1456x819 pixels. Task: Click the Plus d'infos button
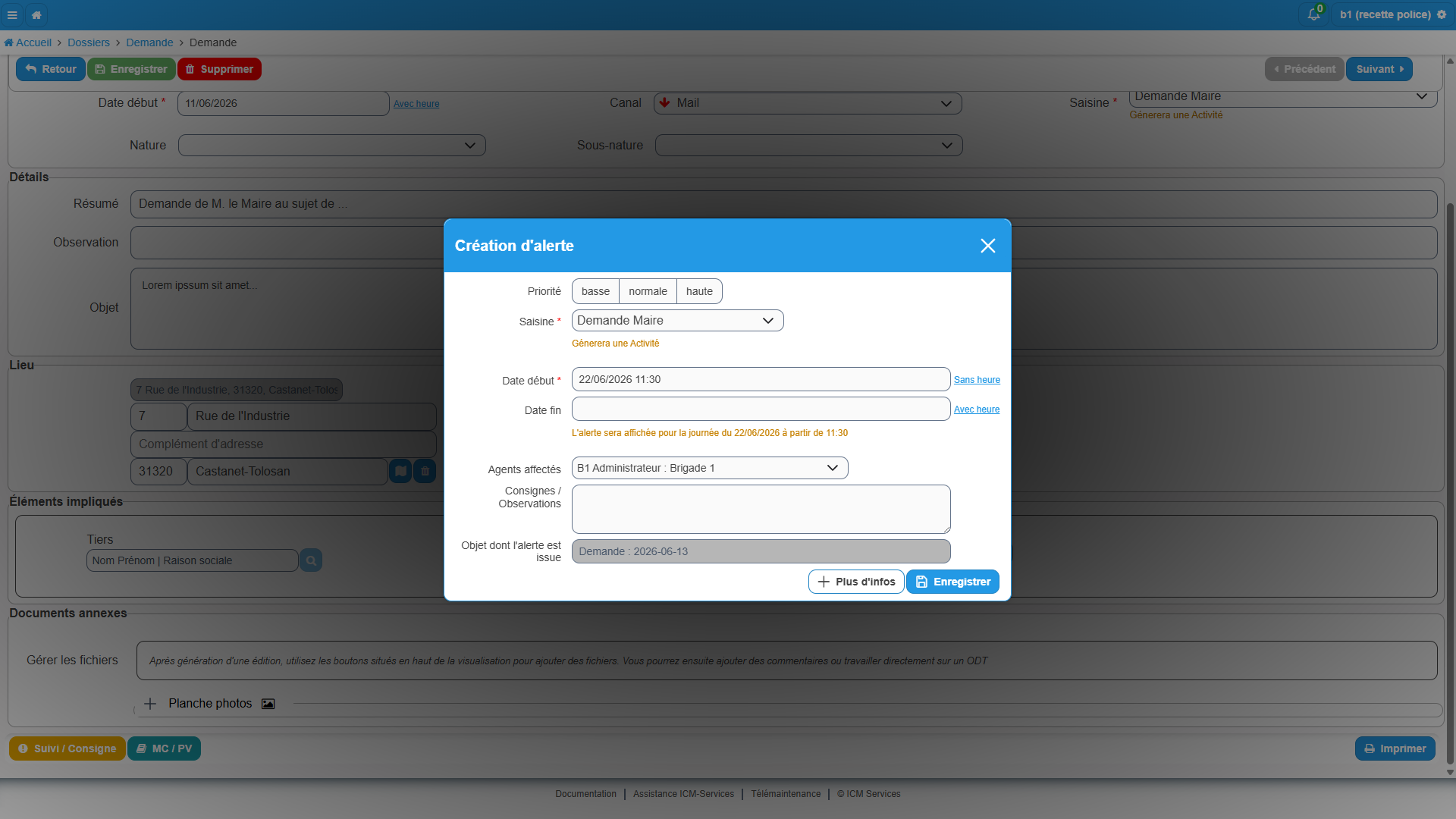click(856, 582)
